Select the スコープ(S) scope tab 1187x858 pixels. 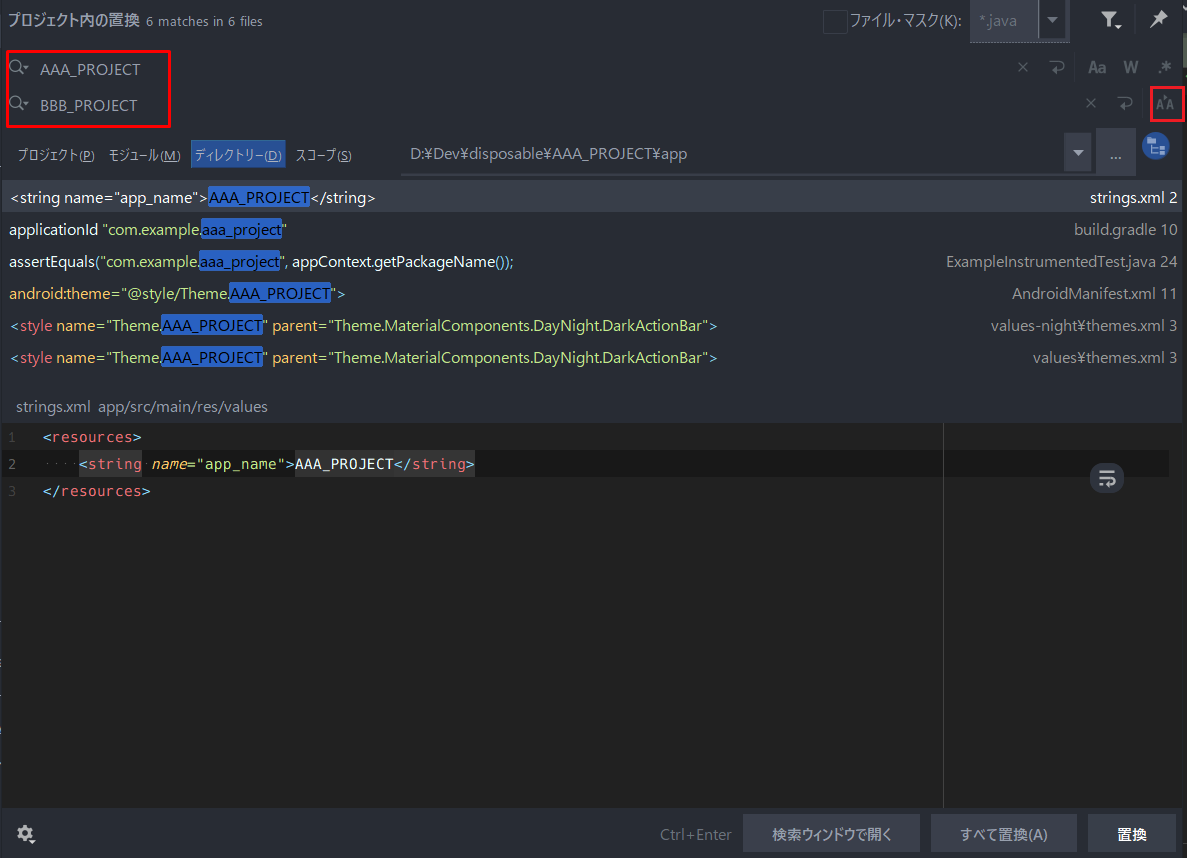pos(323,155)
